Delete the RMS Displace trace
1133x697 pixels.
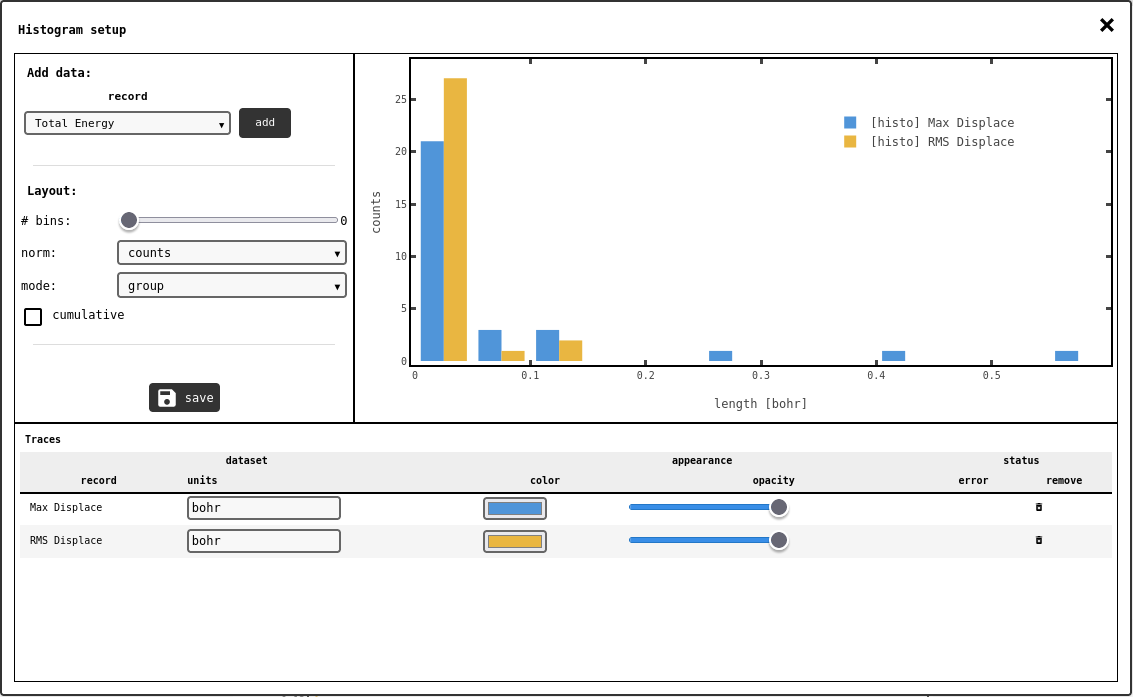(x=1038, y=540)
